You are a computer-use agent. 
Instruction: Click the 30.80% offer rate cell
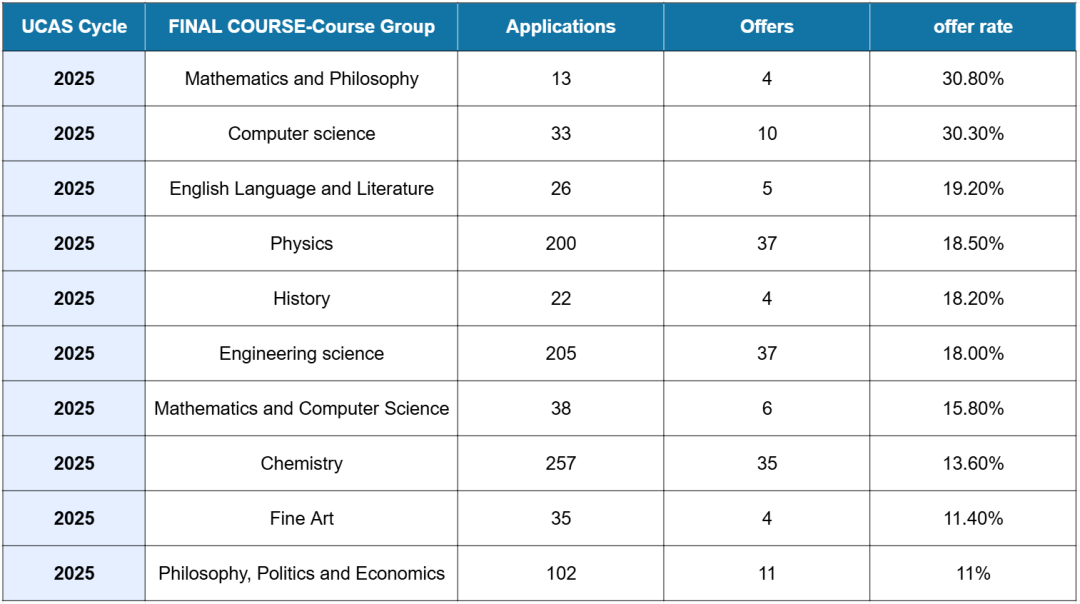972,79
